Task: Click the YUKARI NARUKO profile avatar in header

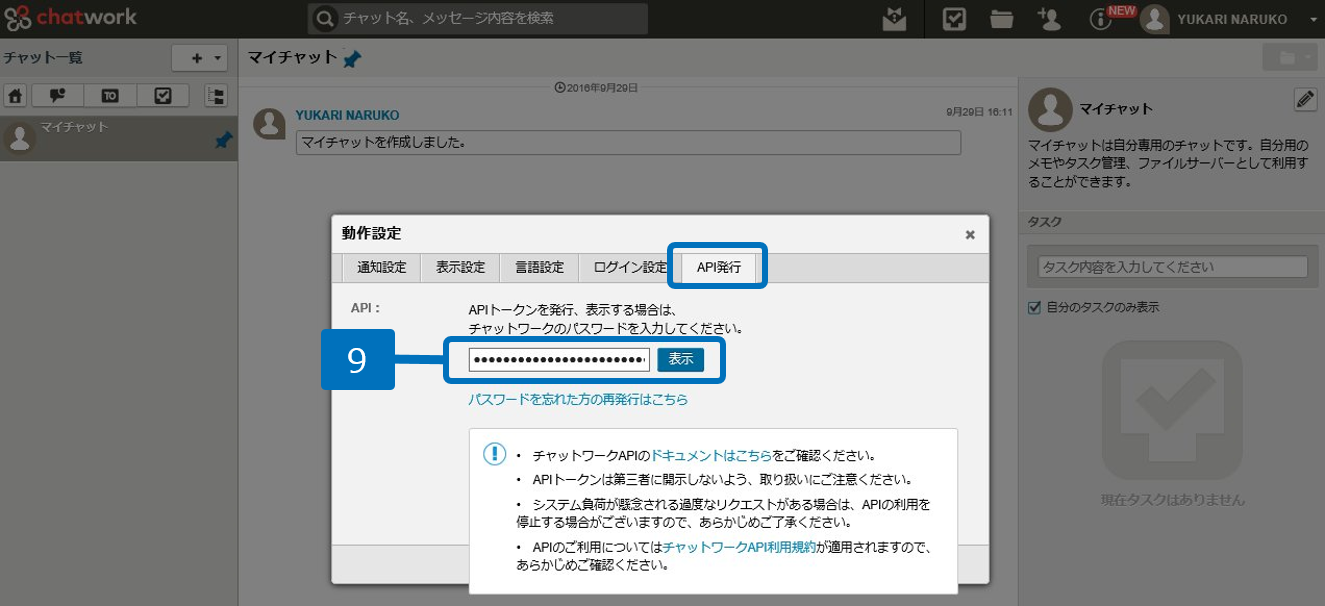Action: [1155, 19]
